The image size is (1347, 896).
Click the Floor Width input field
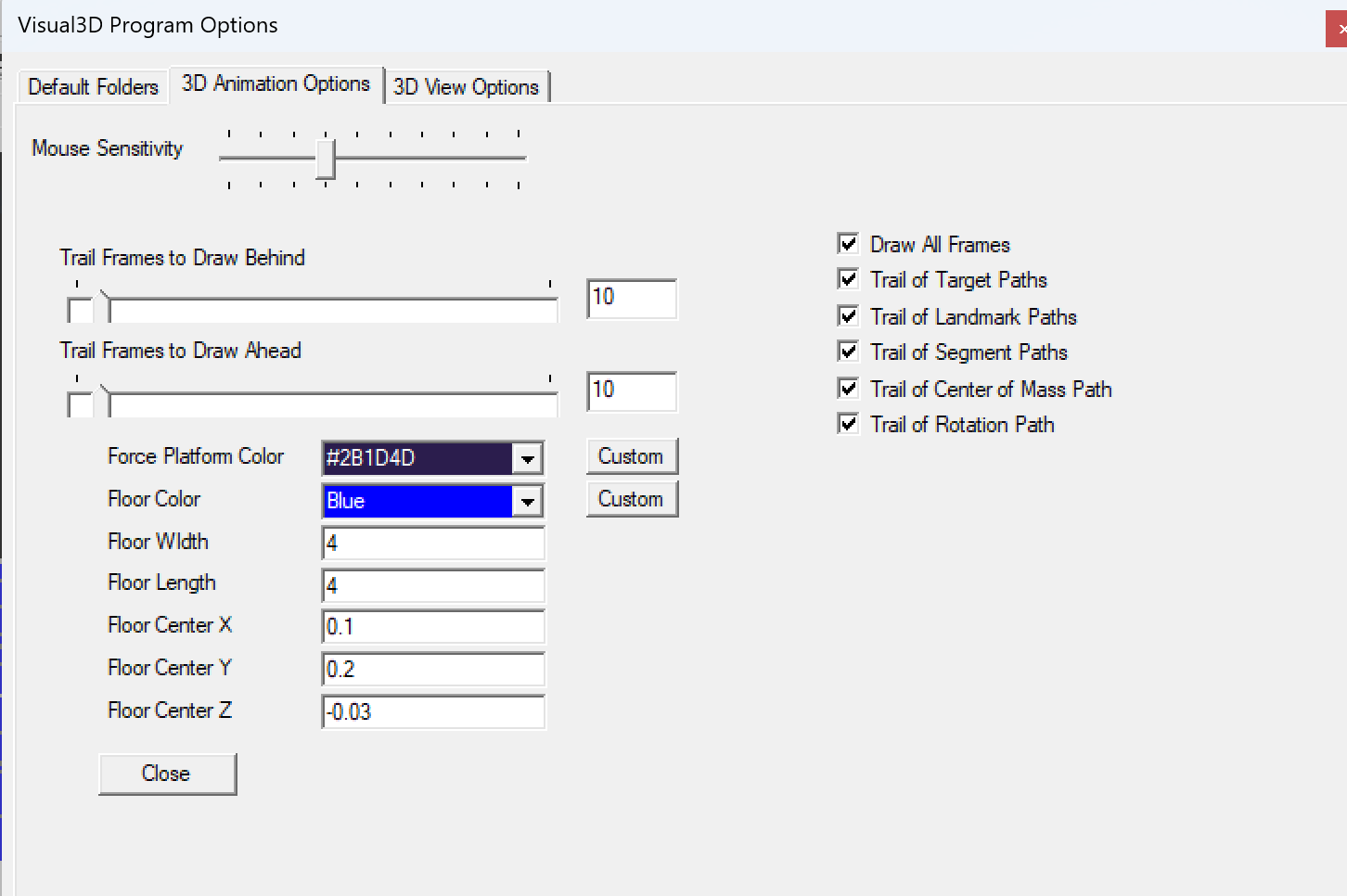(x=433, y=544)
